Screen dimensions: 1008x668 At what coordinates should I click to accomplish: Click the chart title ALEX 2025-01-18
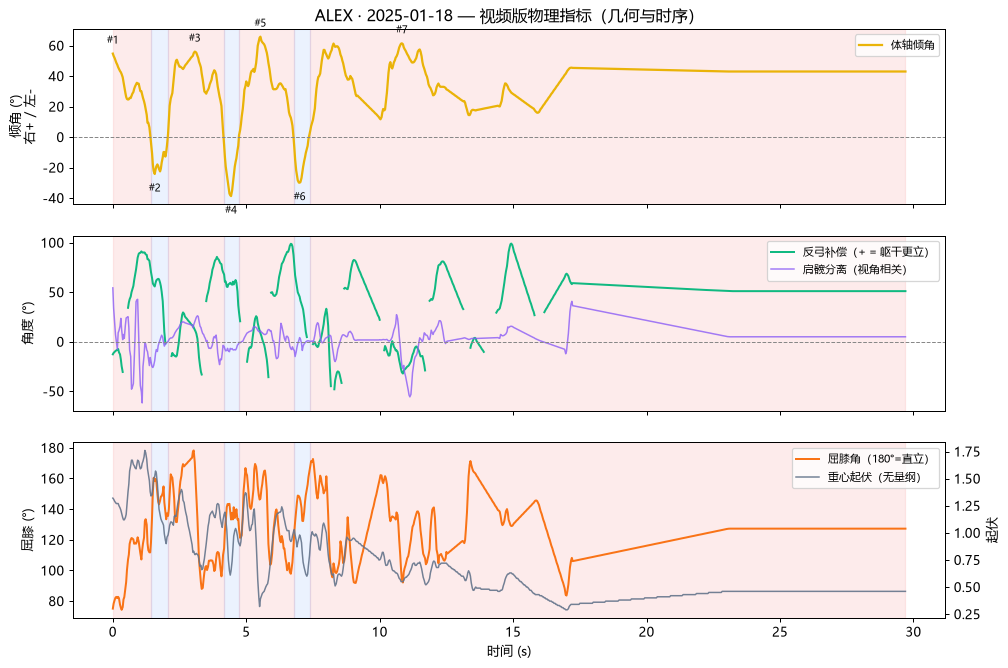coord(504,15)
